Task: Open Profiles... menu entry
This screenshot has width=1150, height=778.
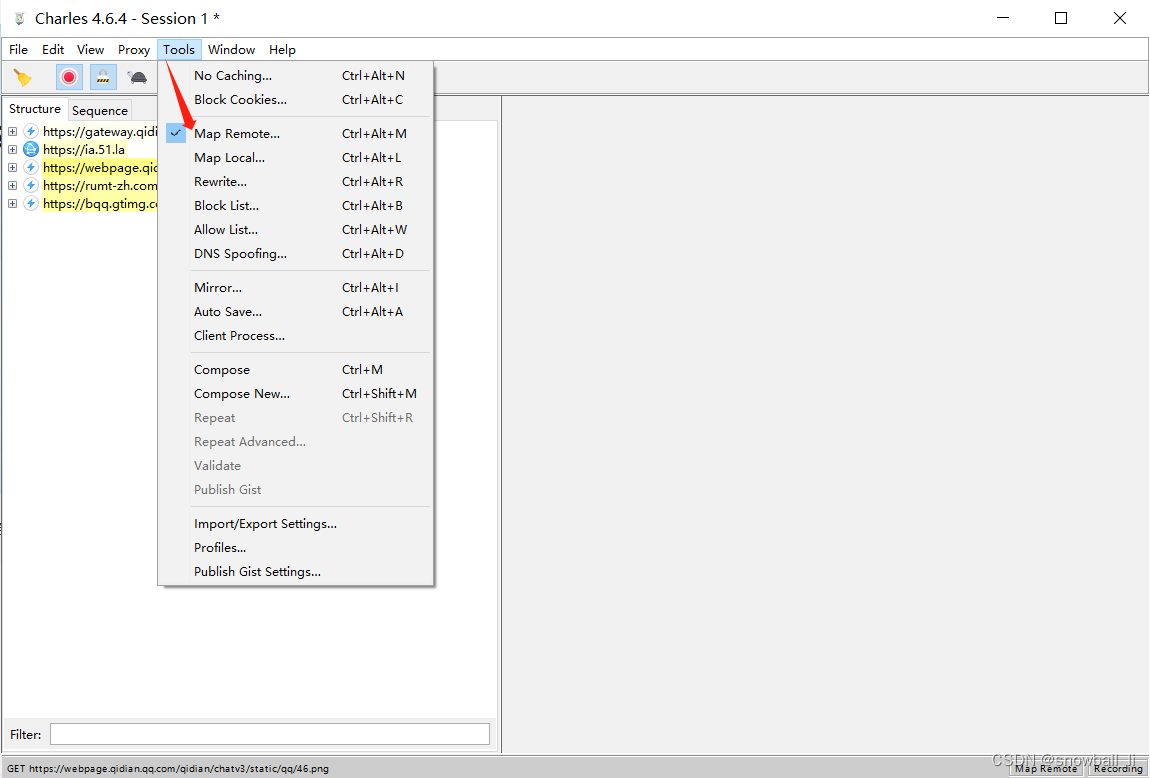Action: tap(296, 548)
